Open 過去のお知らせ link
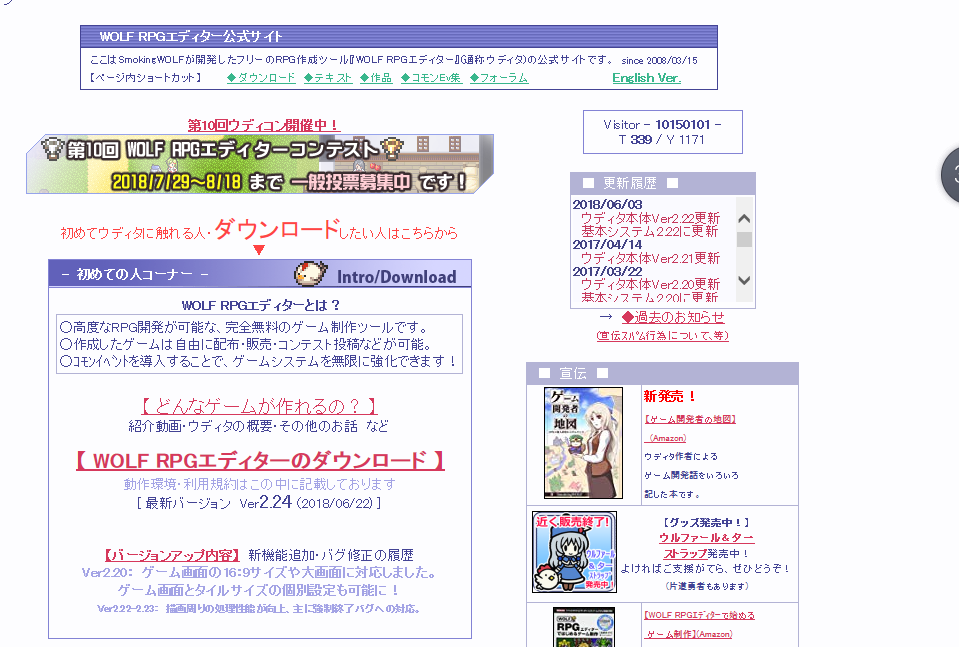 tap(673, 317)
